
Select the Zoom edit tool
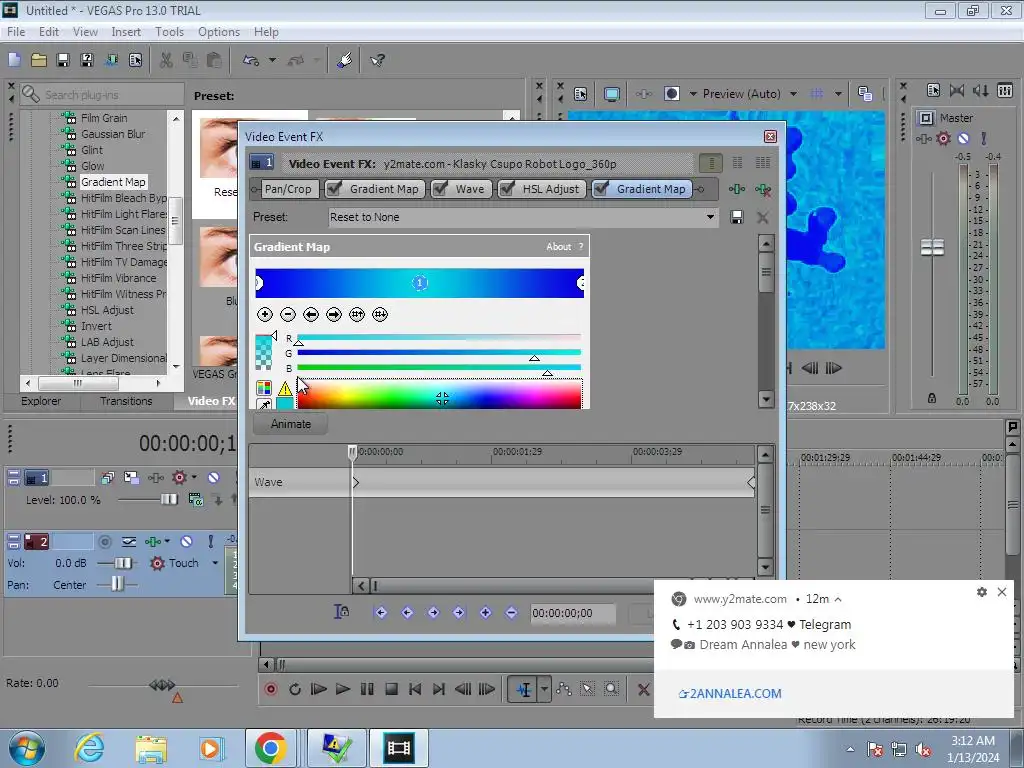(x=611, y=689)
